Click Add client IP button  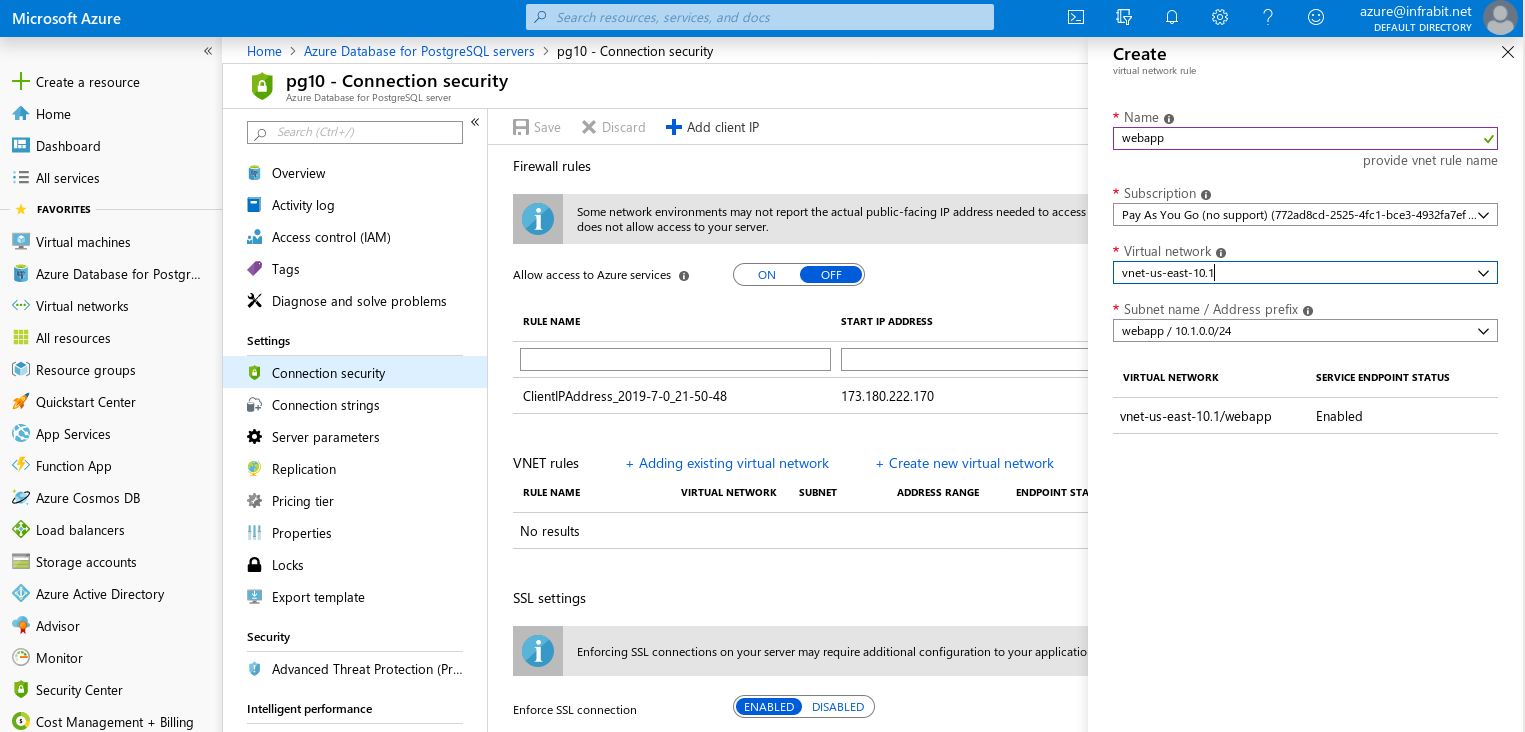712,127
